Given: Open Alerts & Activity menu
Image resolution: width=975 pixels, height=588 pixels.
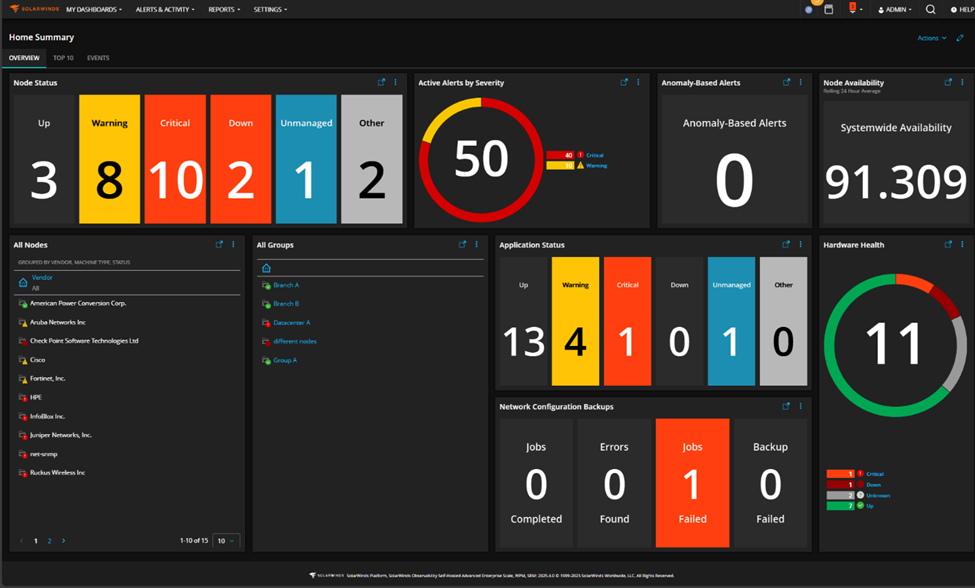Looking at the screenshot, I should 165,9.
